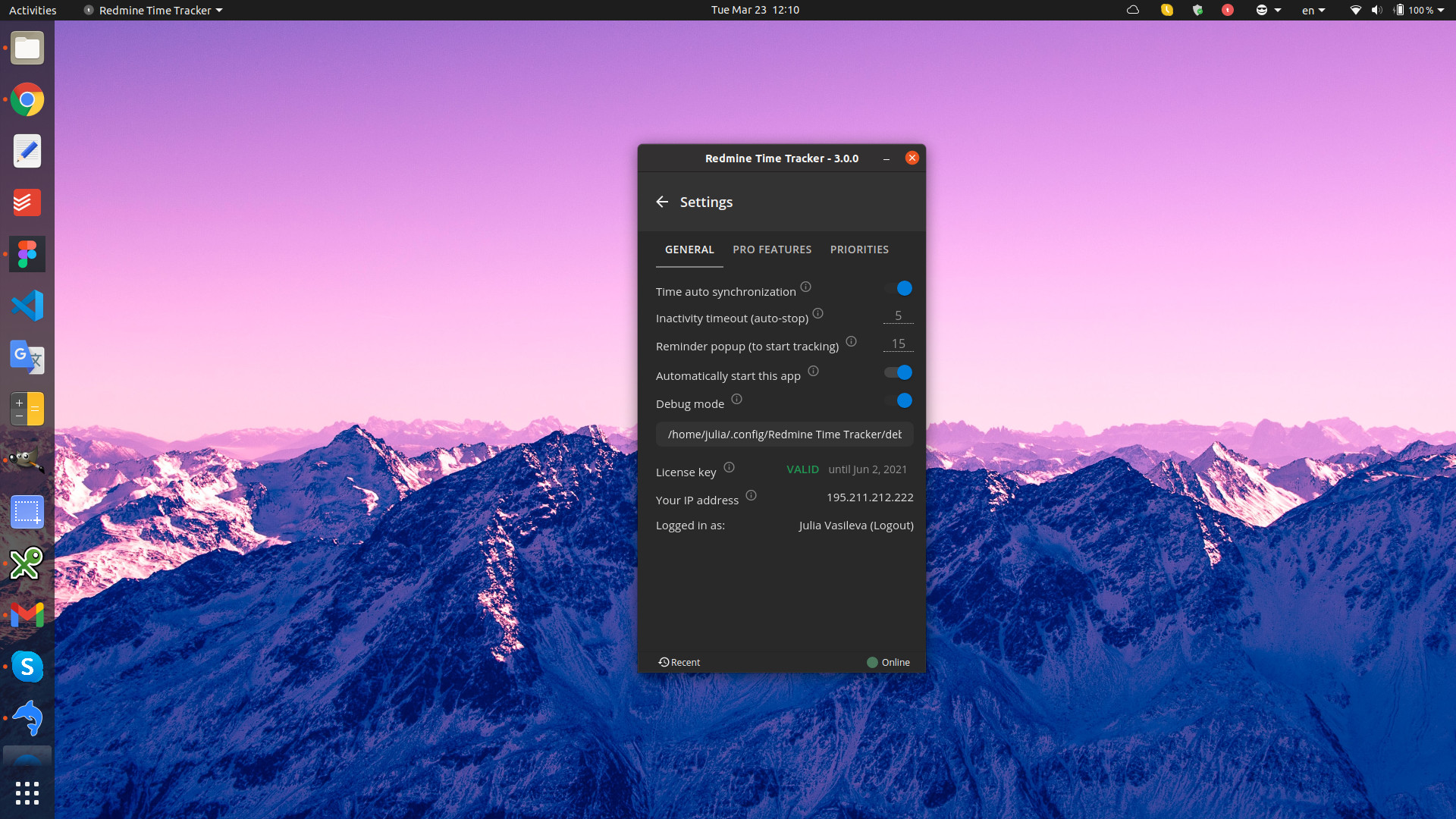Open Figma from the dock
The image size is (1456, 819).
27,255
